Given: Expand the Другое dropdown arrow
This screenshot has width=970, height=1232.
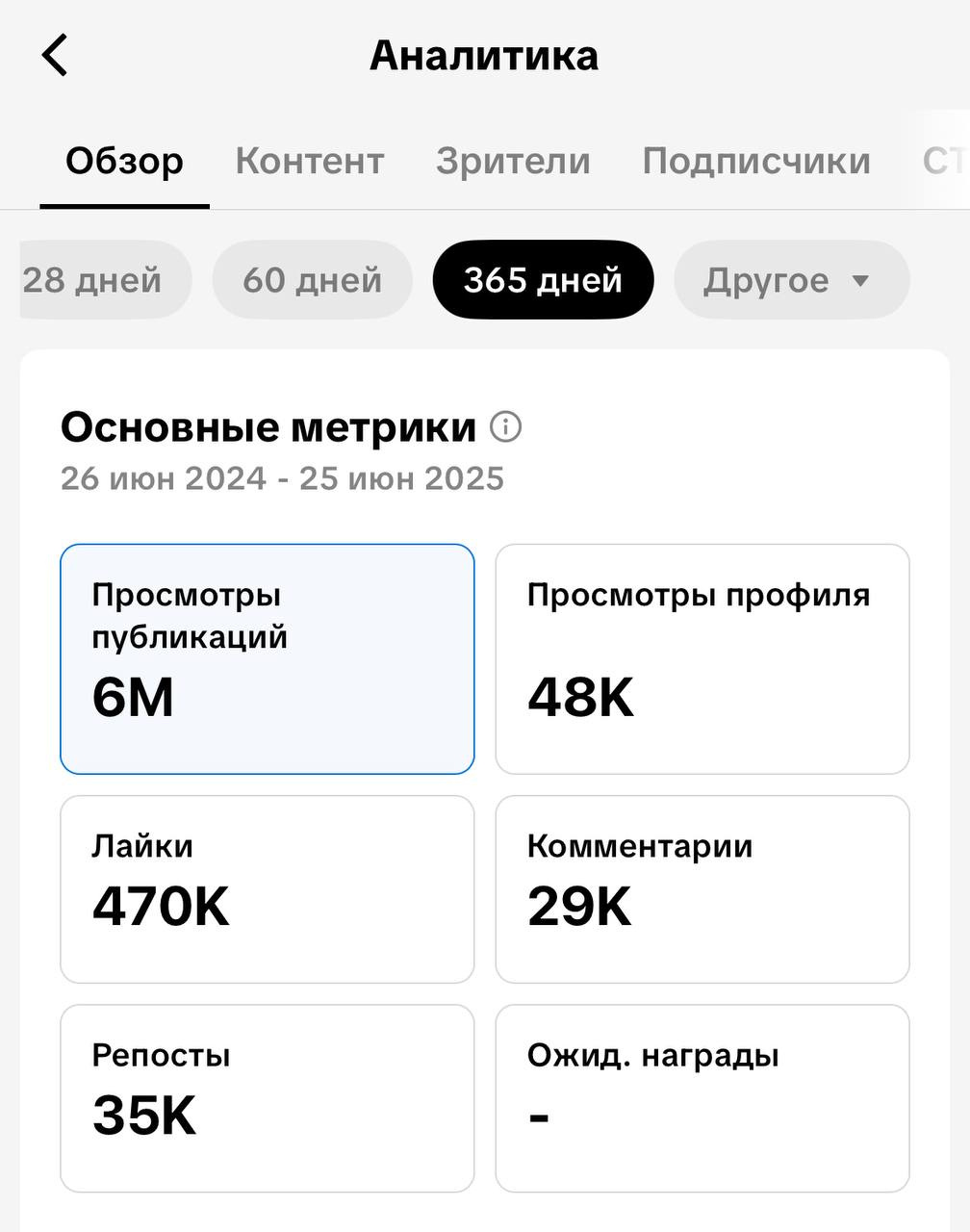Looking at the screenshot, I should (x=860, y=281).
